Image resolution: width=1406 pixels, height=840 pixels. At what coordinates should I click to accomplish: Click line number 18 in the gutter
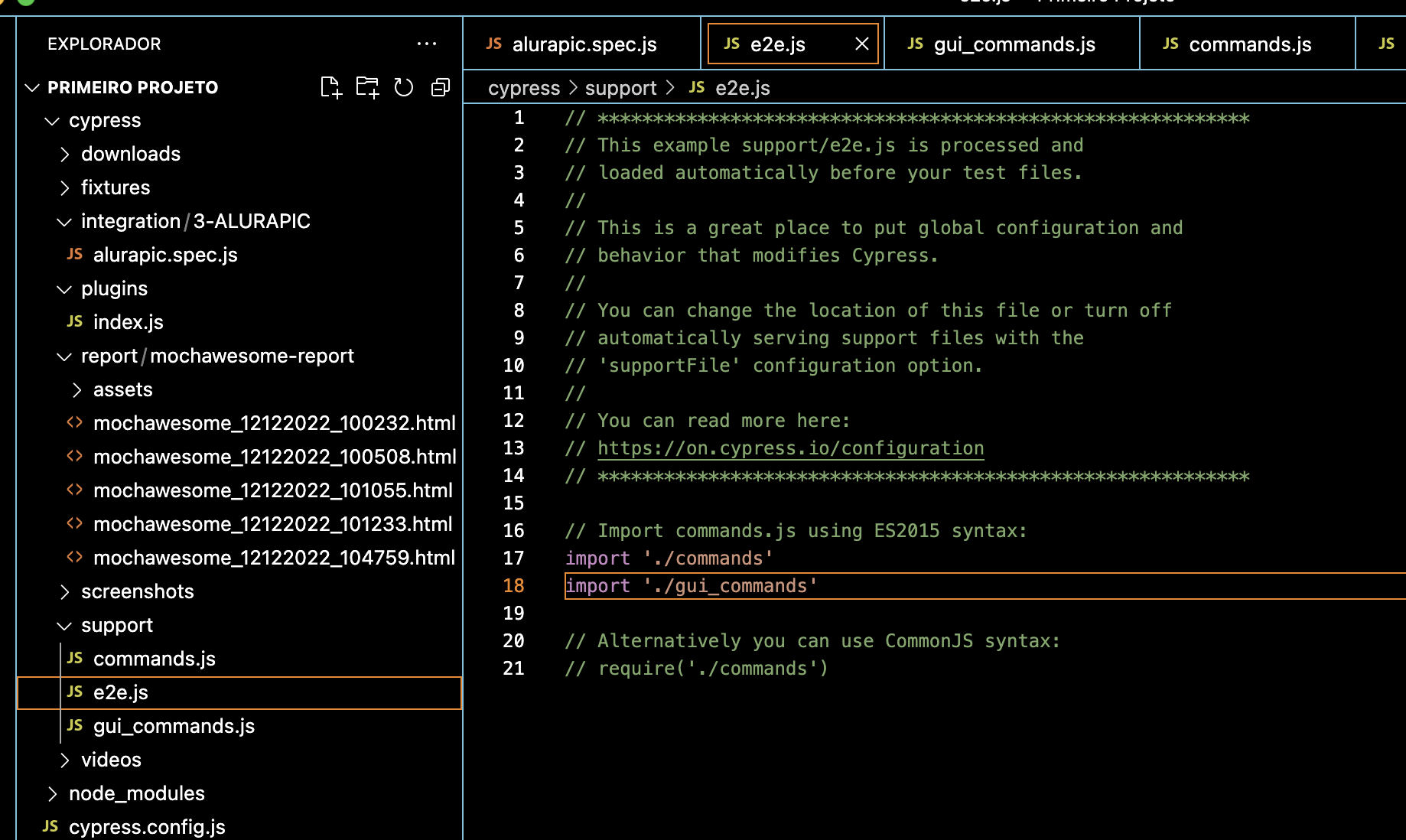(513, 586)
